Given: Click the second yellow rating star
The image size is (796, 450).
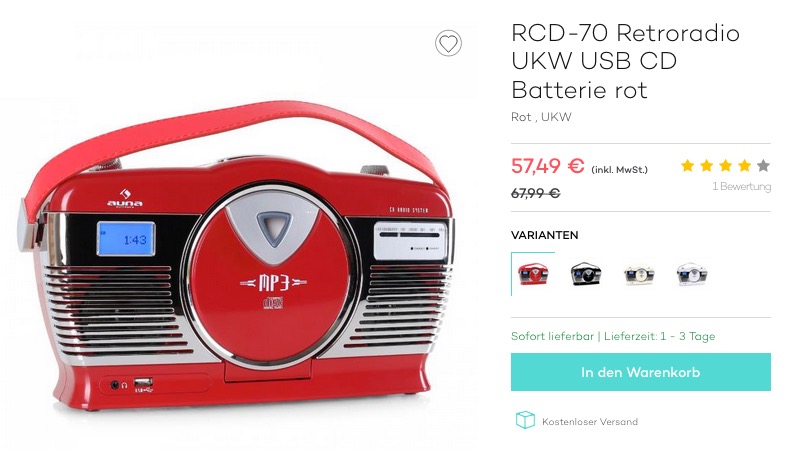Looking at the screenshot, I should click(x=707, y=166).
